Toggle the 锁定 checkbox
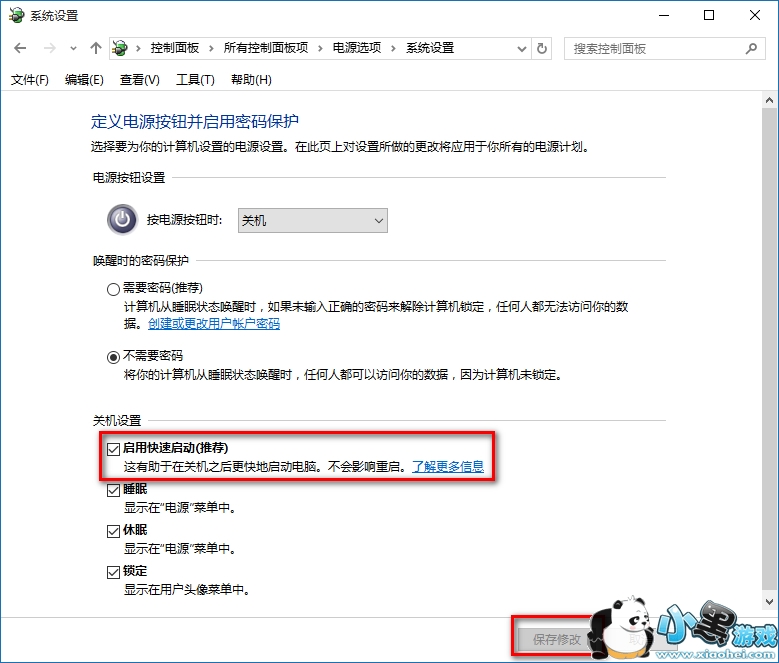The image size is (779, 663). click(113, 572)
